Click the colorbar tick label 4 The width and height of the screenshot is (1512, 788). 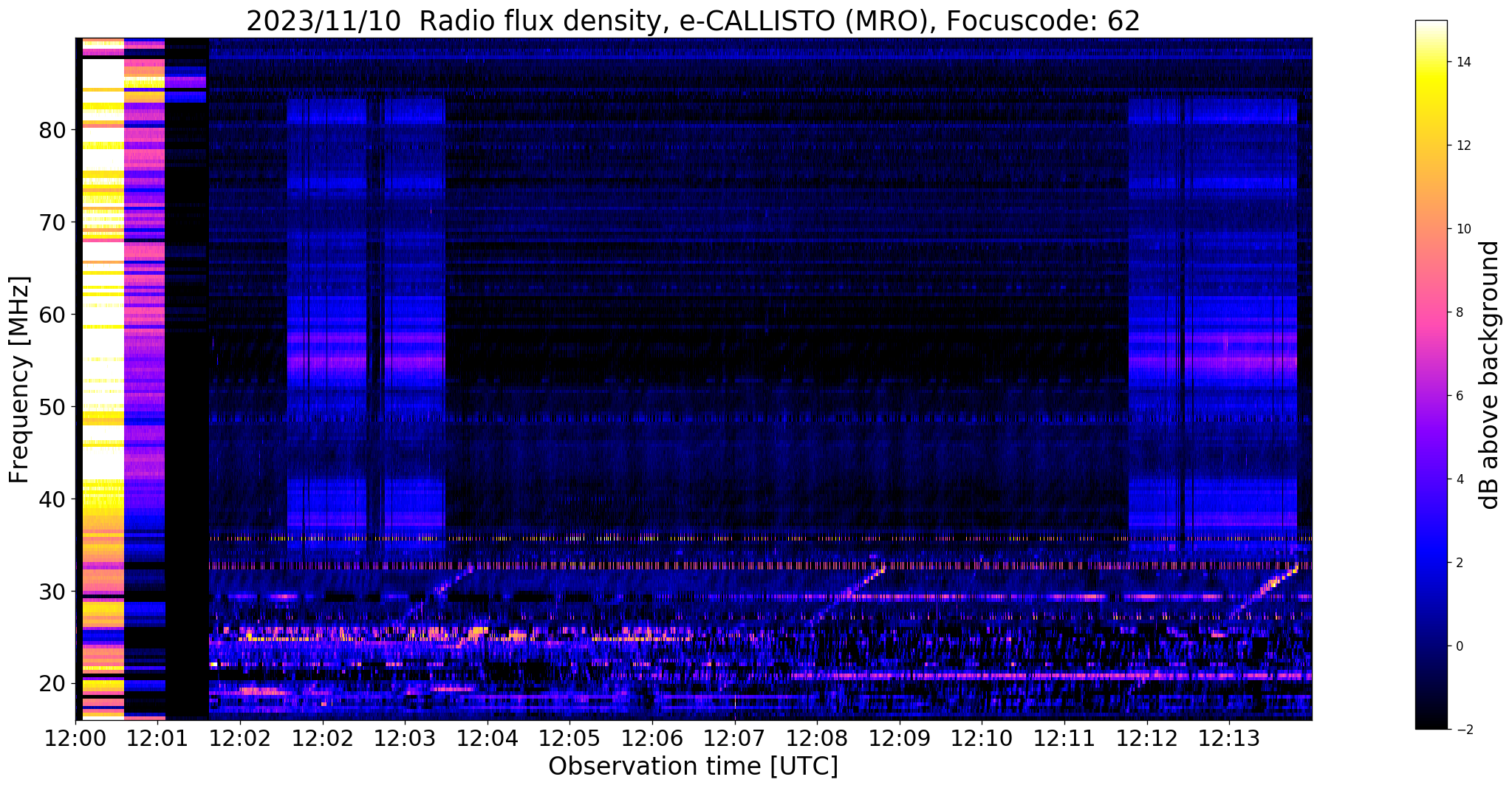point(1459,479)
